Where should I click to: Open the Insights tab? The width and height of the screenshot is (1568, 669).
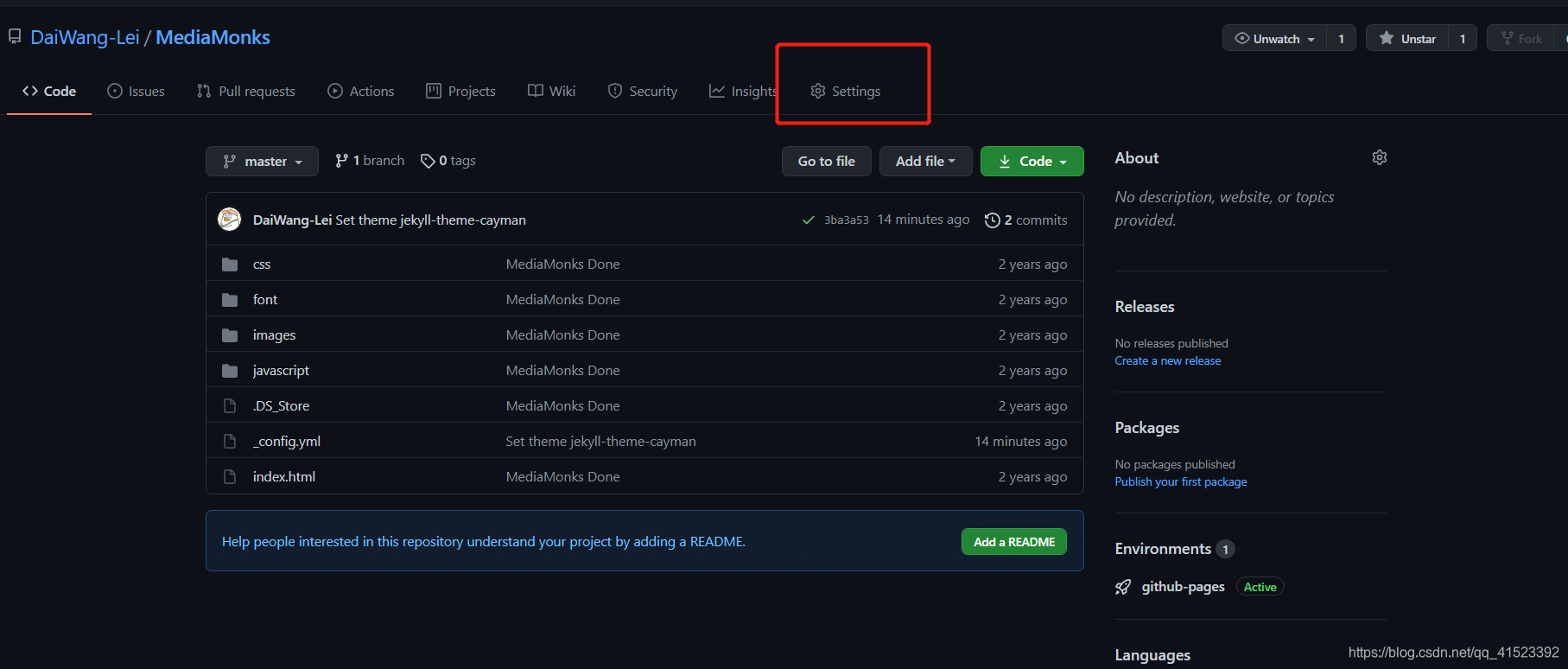point(743,91)
